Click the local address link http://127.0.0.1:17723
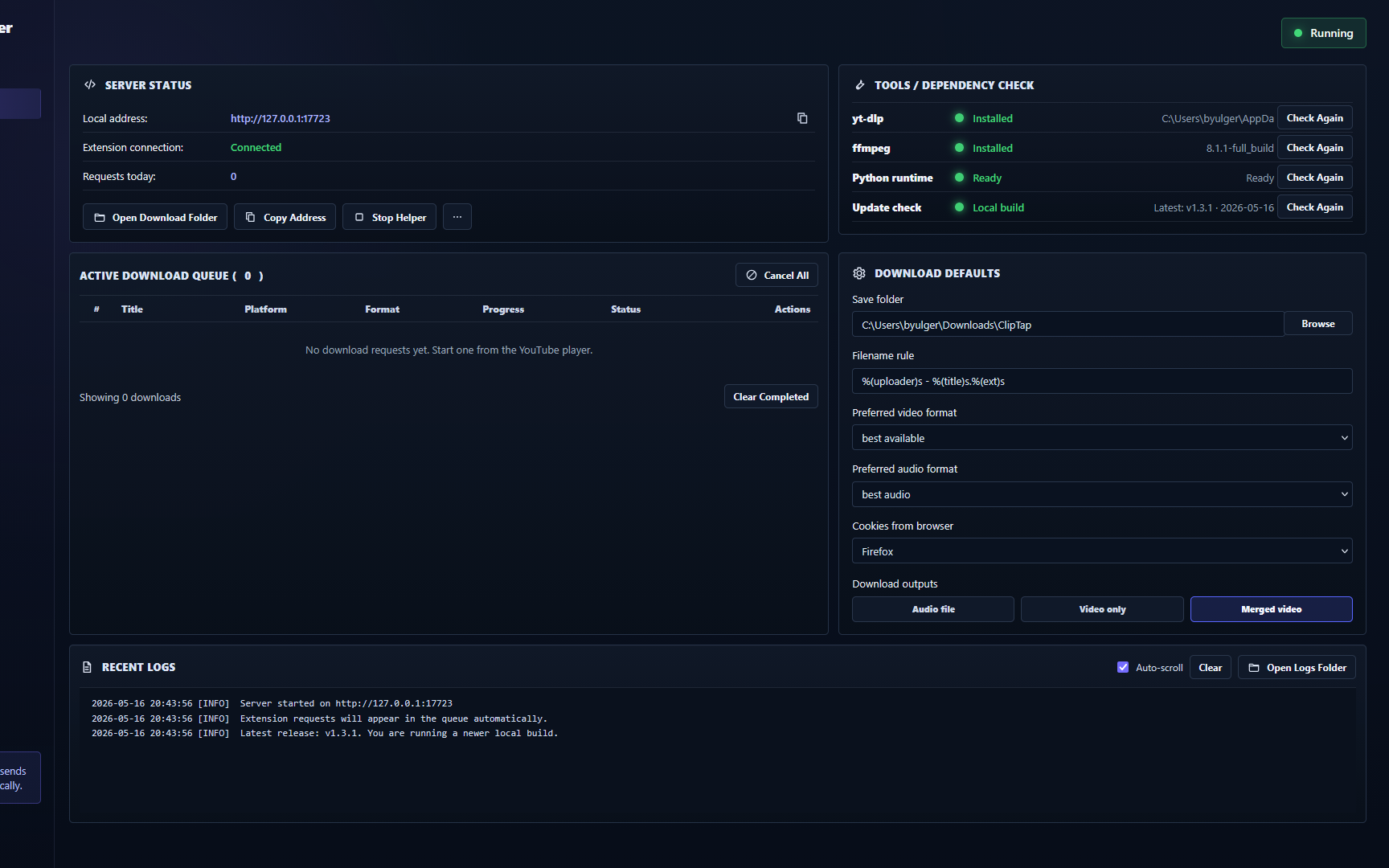This screenshot has height=868, width=1389. click(281, 118)
